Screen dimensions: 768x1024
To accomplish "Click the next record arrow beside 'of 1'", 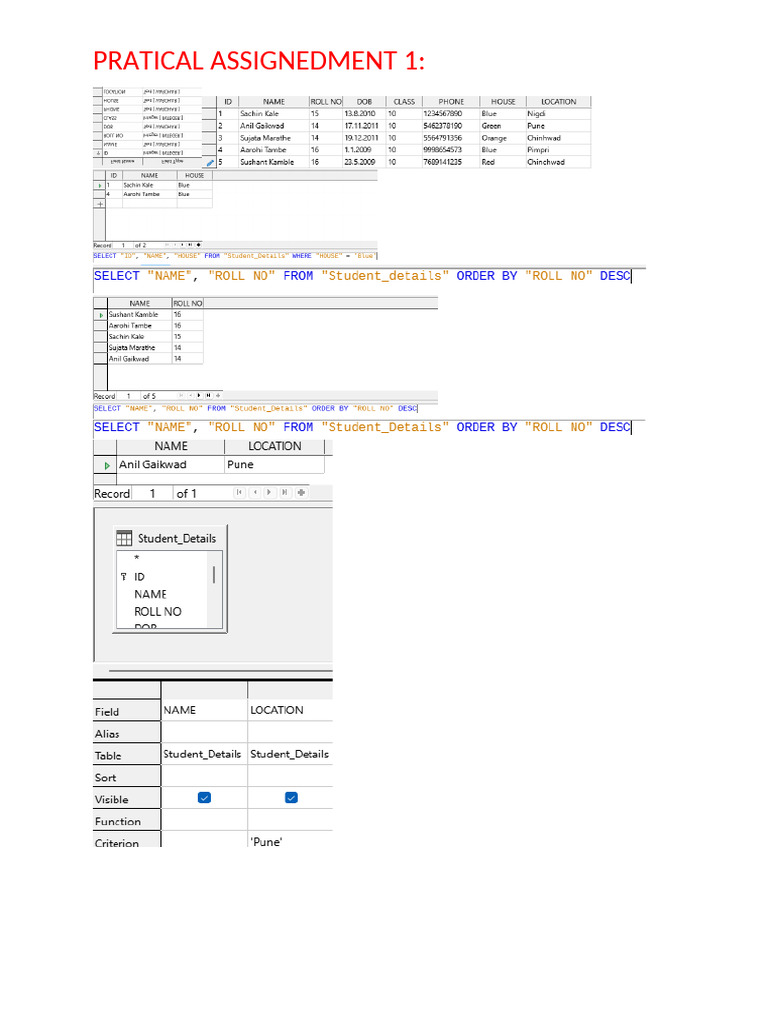I will coord(269,492).
